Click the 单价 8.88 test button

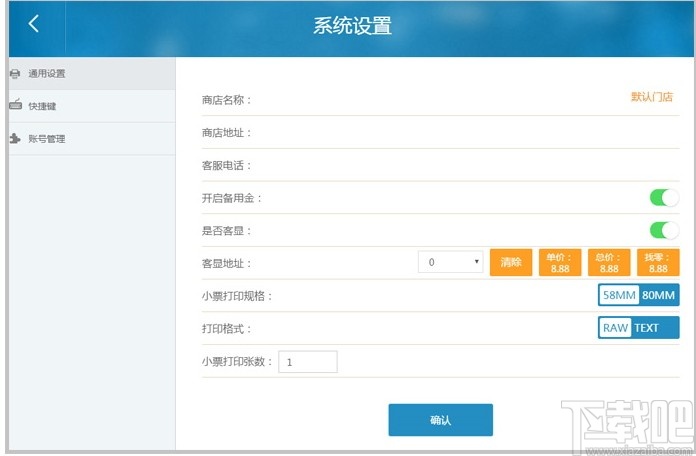tap(559, 262)
